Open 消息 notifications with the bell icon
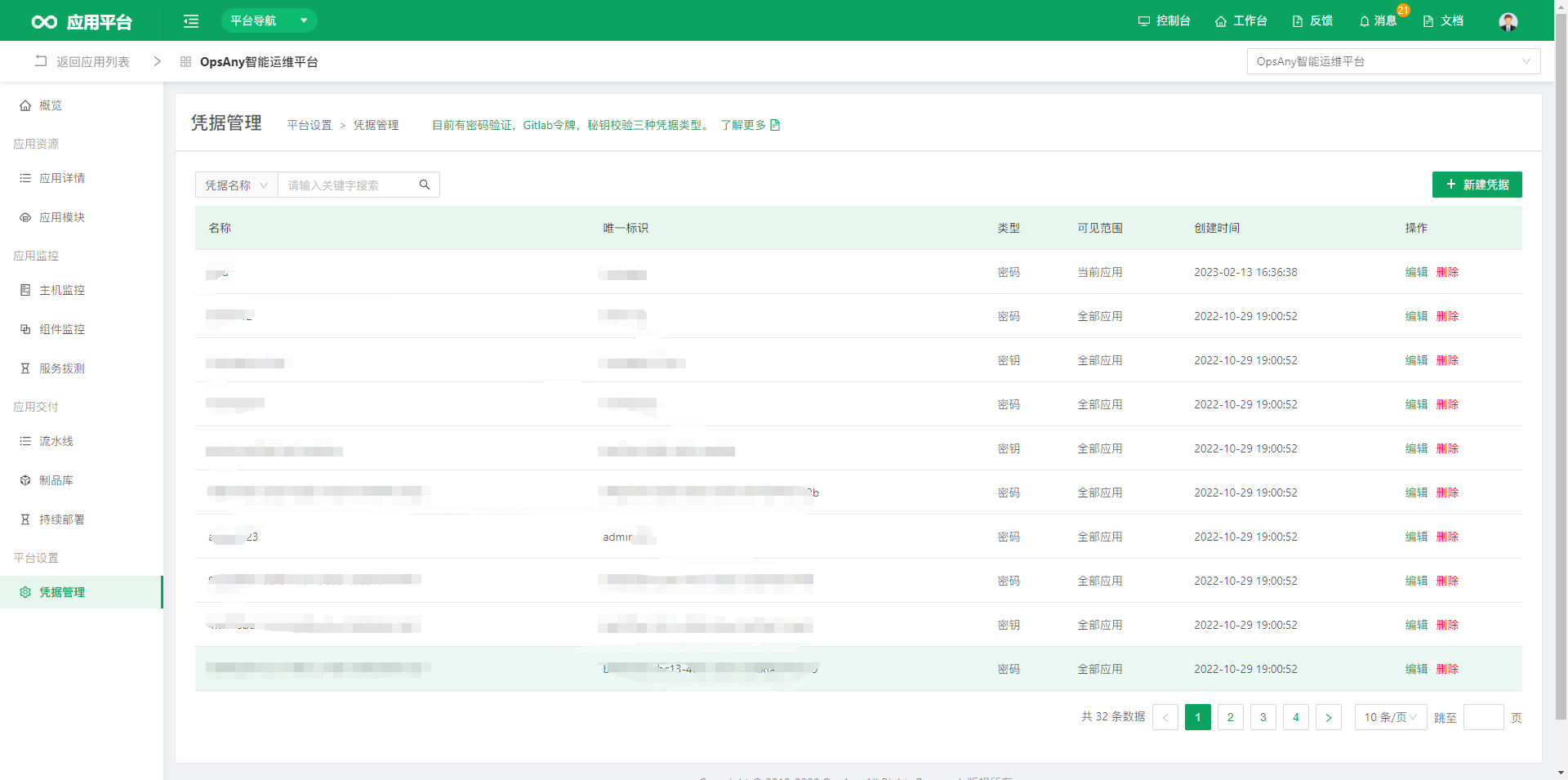1568x780 pixels. (1378, 20)
